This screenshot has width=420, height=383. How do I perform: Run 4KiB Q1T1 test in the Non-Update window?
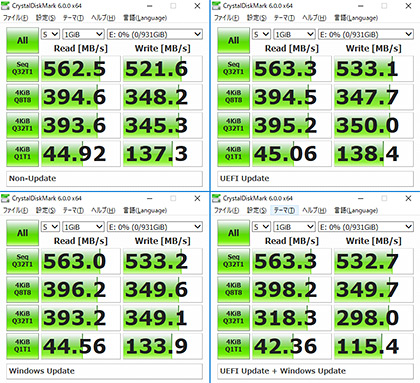coord(22,154)
